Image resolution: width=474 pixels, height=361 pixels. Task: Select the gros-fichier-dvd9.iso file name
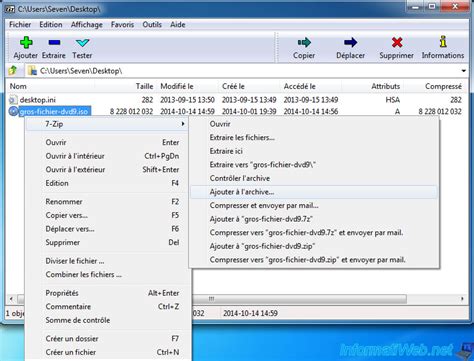point(54,111)
